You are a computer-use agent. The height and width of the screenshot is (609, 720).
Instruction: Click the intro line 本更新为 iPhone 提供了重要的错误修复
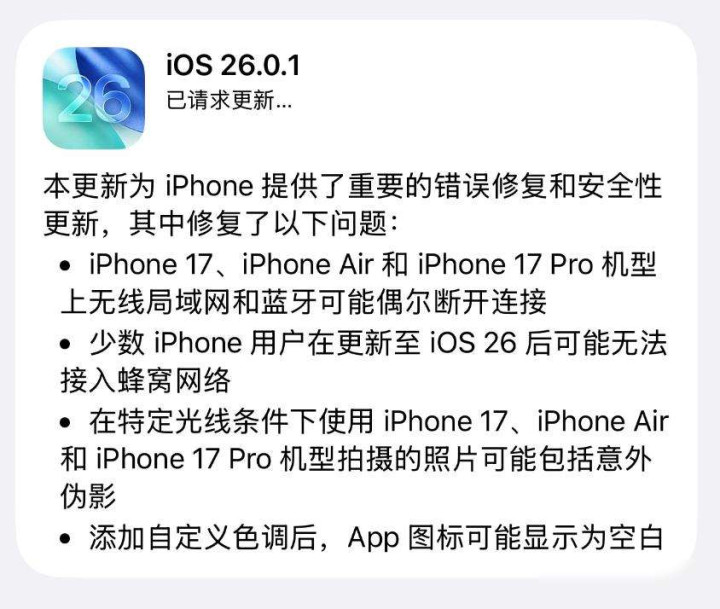point(353,186)
